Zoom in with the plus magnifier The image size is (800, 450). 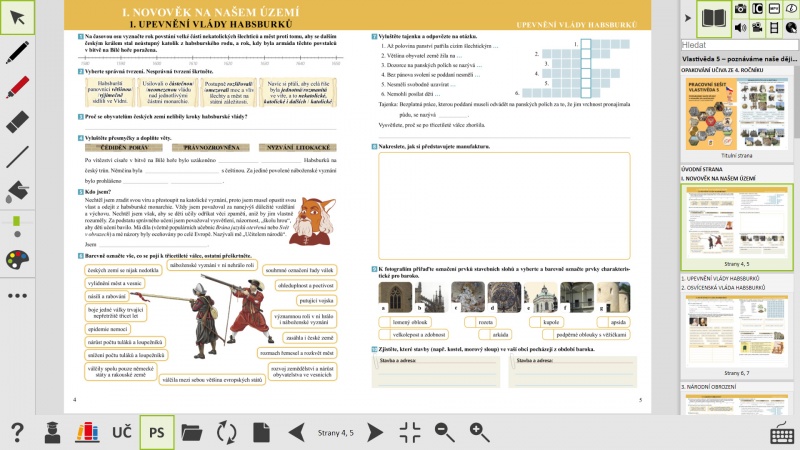coord(480,432)
